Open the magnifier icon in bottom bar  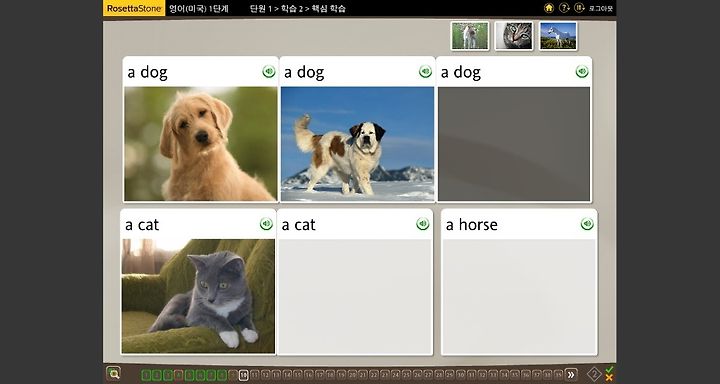(x=113, y=373)
